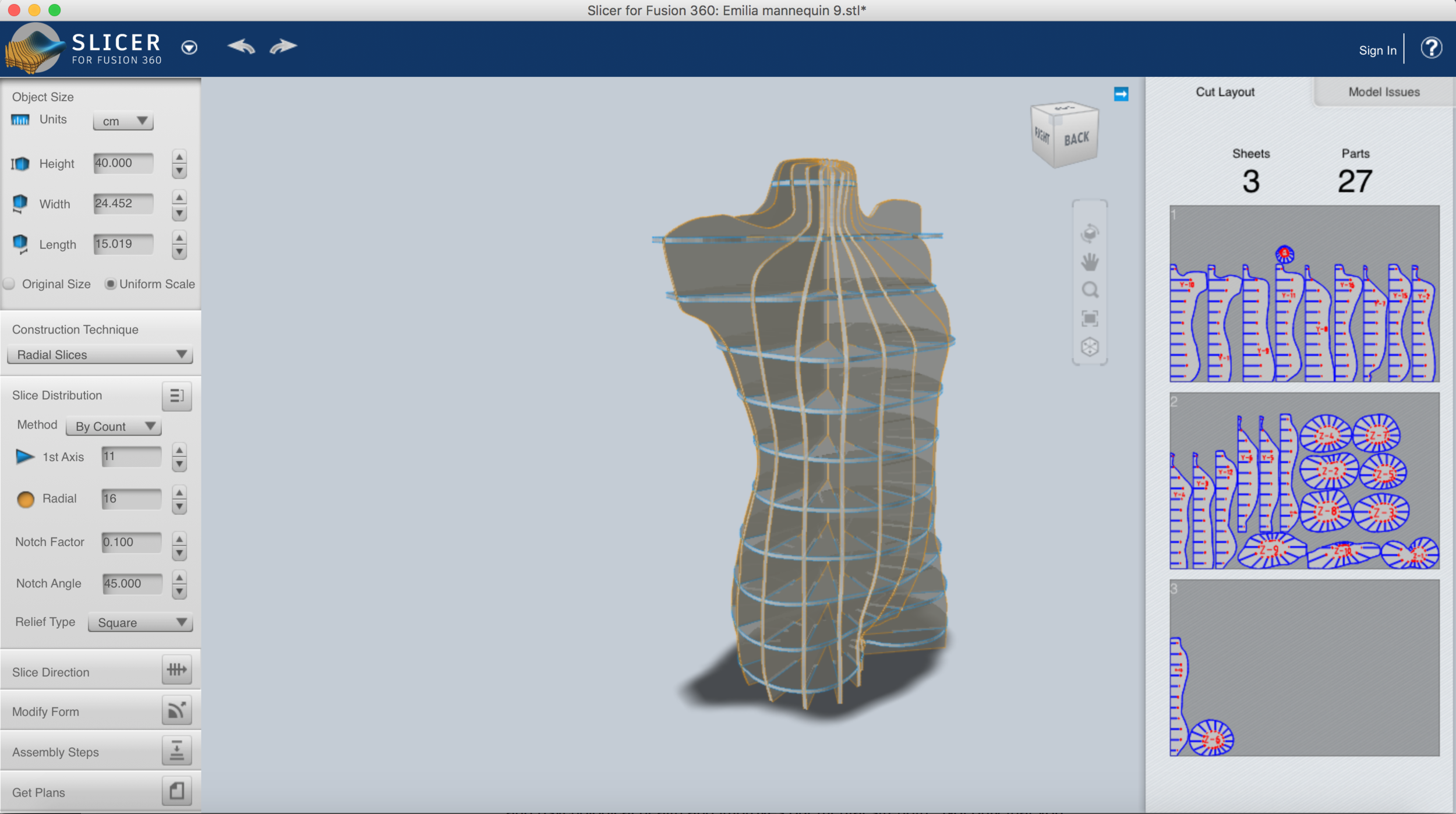Viewport: 1456px width, 814px height.
Task: Click the Redo arrow
Action: tap(284, 46)
